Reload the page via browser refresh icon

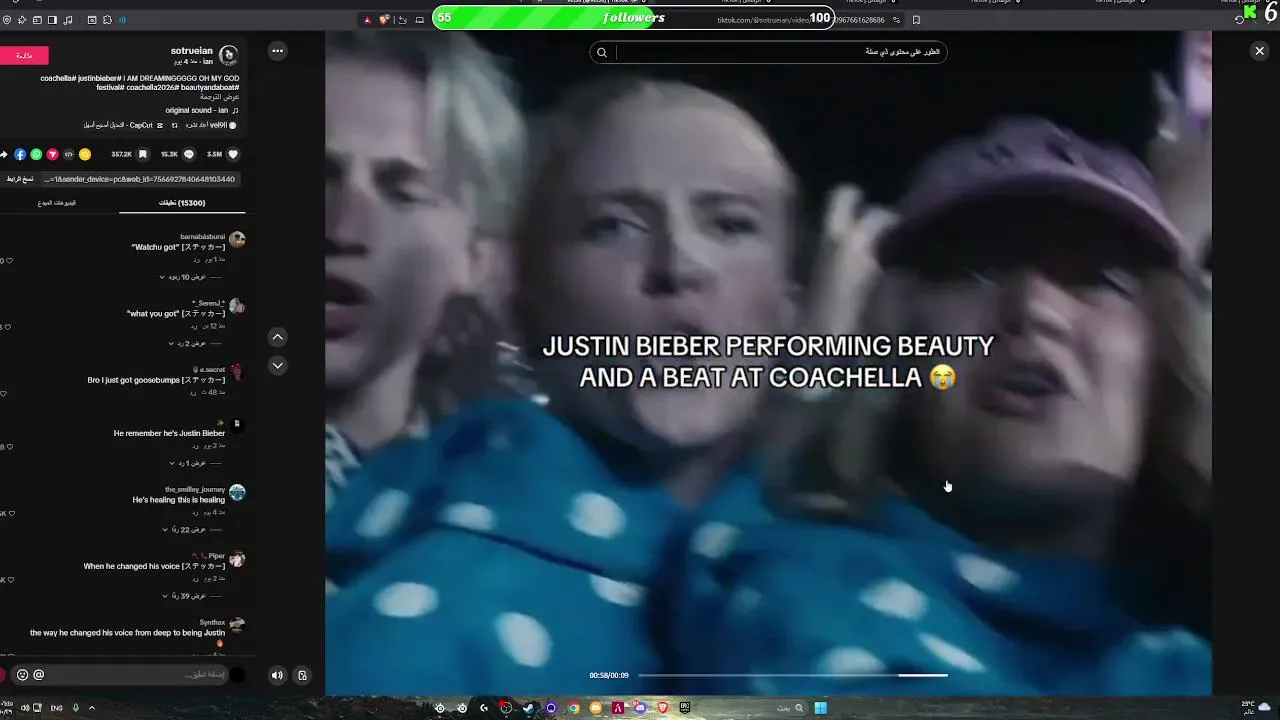pyautogui.click(x=1240, y=19)
